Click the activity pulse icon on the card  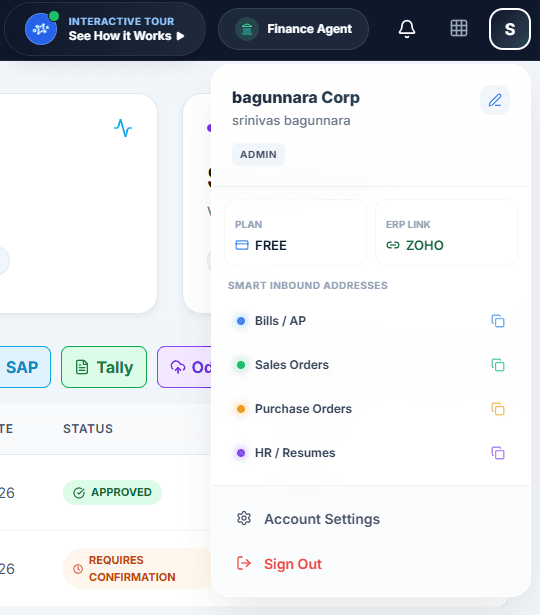tap(123, 128)
